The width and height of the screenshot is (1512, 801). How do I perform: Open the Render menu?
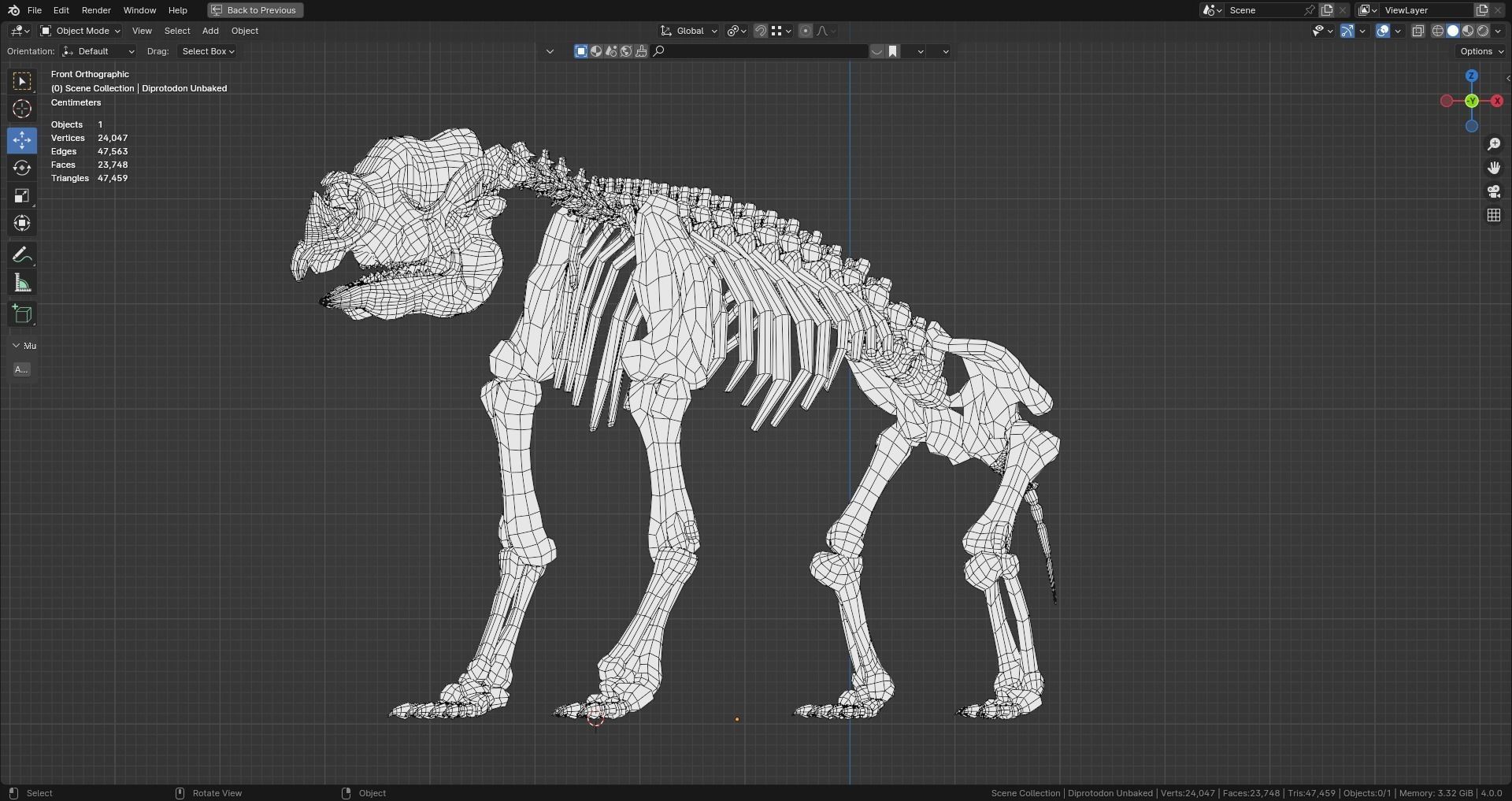pyautogui.click(x=96, y=10)
